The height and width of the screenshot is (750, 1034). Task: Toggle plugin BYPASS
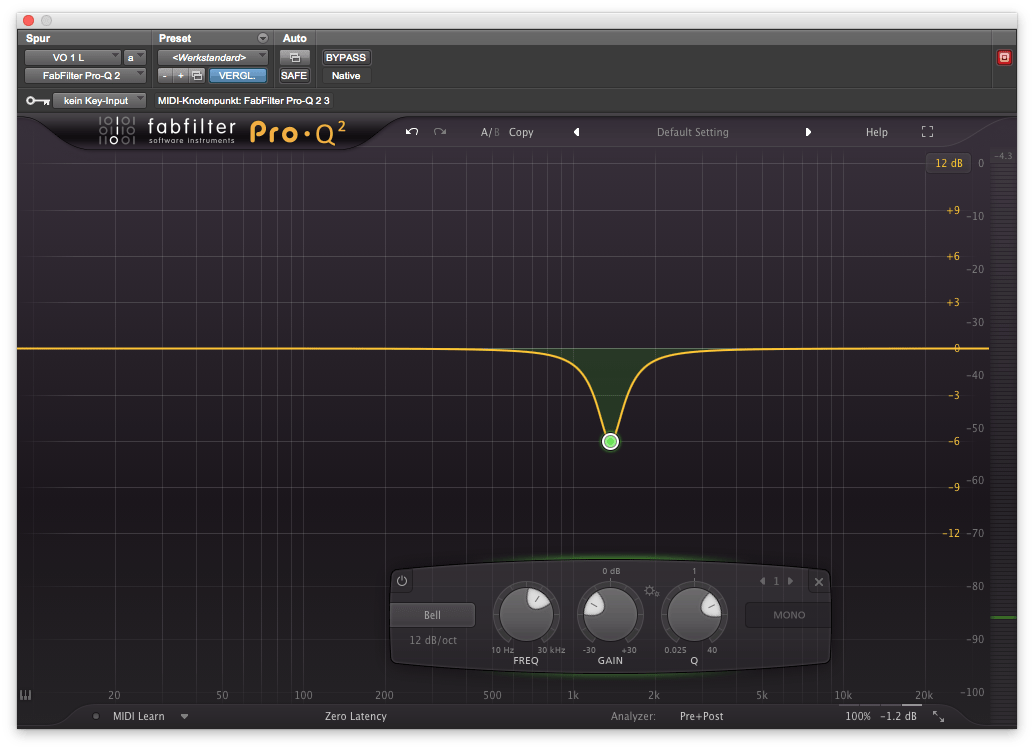[x=346, y=57]
